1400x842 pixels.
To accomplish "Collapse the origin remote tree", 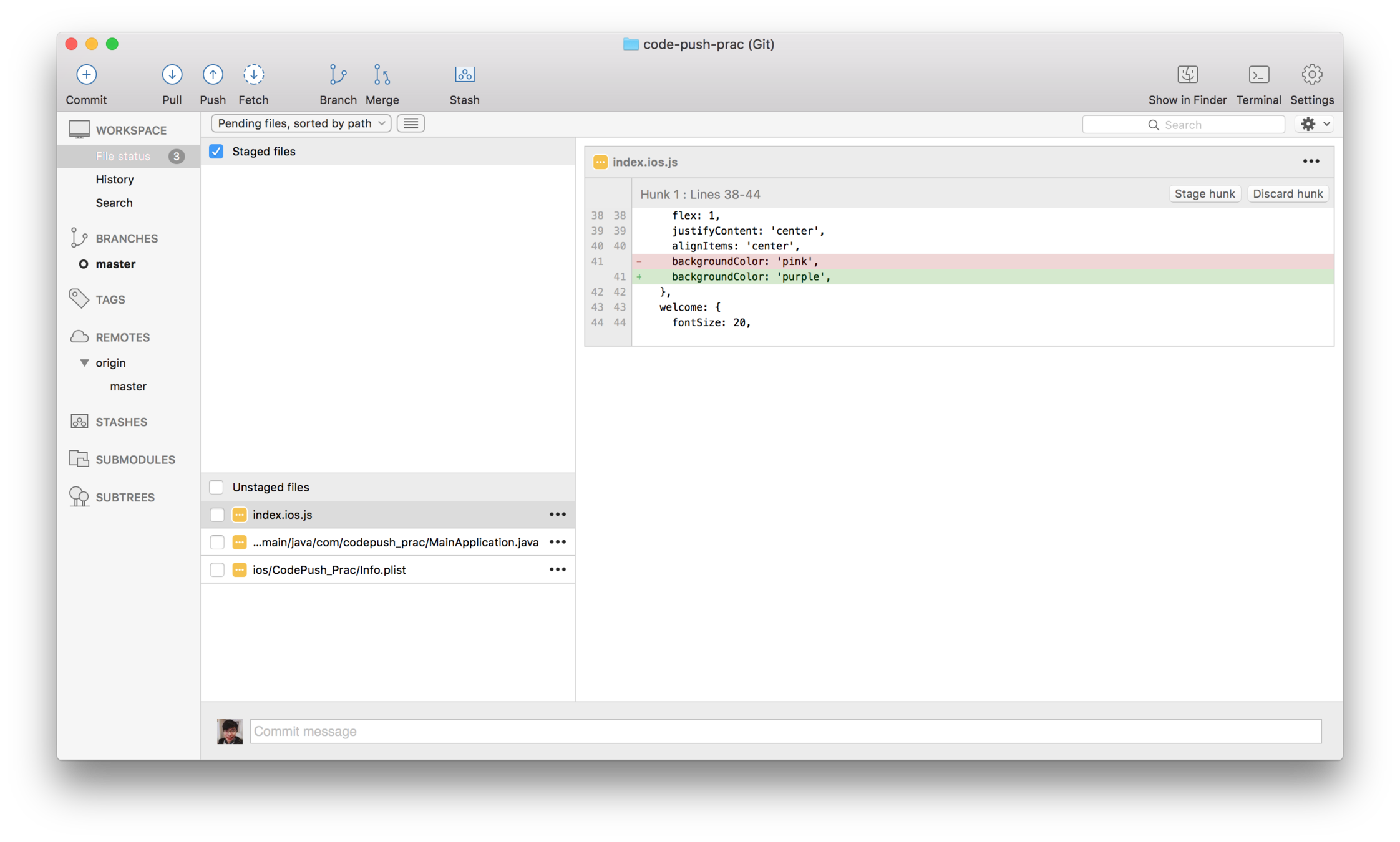I will 84,363.
